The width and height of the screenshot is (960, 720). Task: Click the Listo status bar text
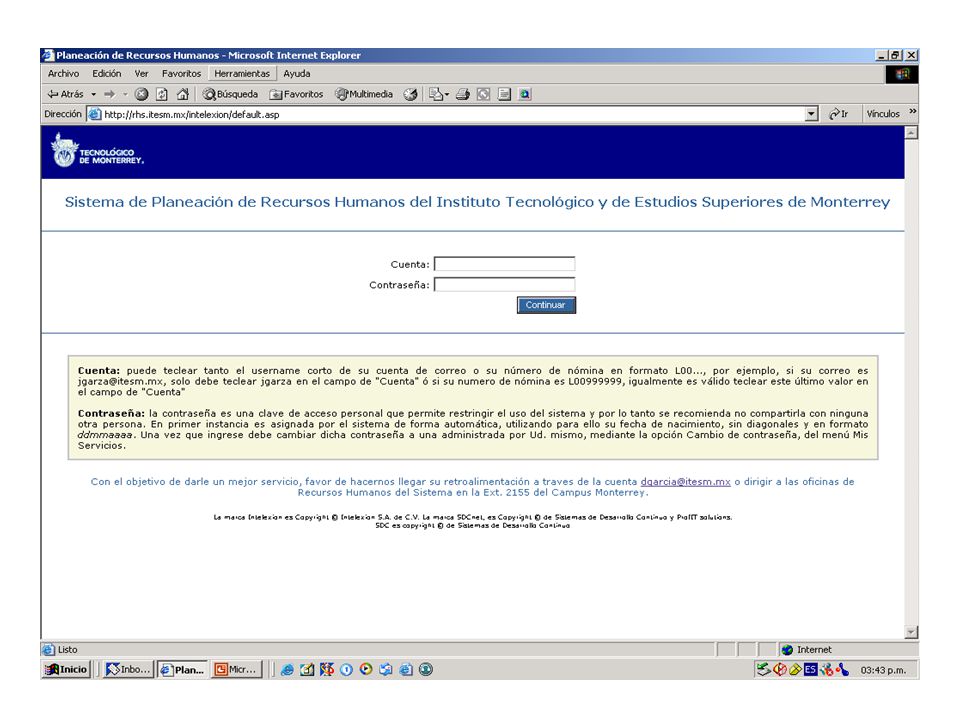click(68, 650)
